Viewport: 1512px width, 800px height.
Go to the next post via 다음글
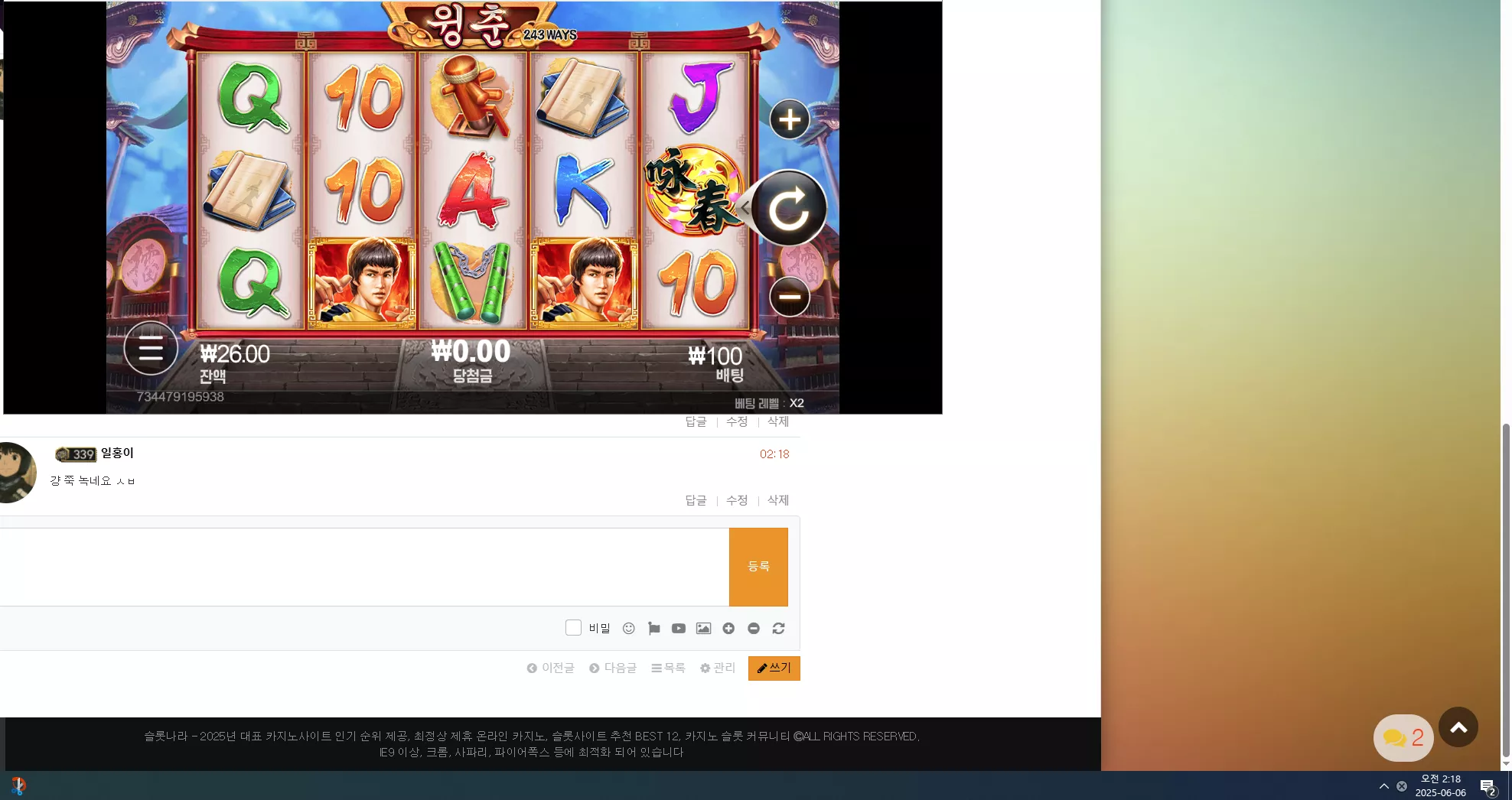click(x=613, y=668)
